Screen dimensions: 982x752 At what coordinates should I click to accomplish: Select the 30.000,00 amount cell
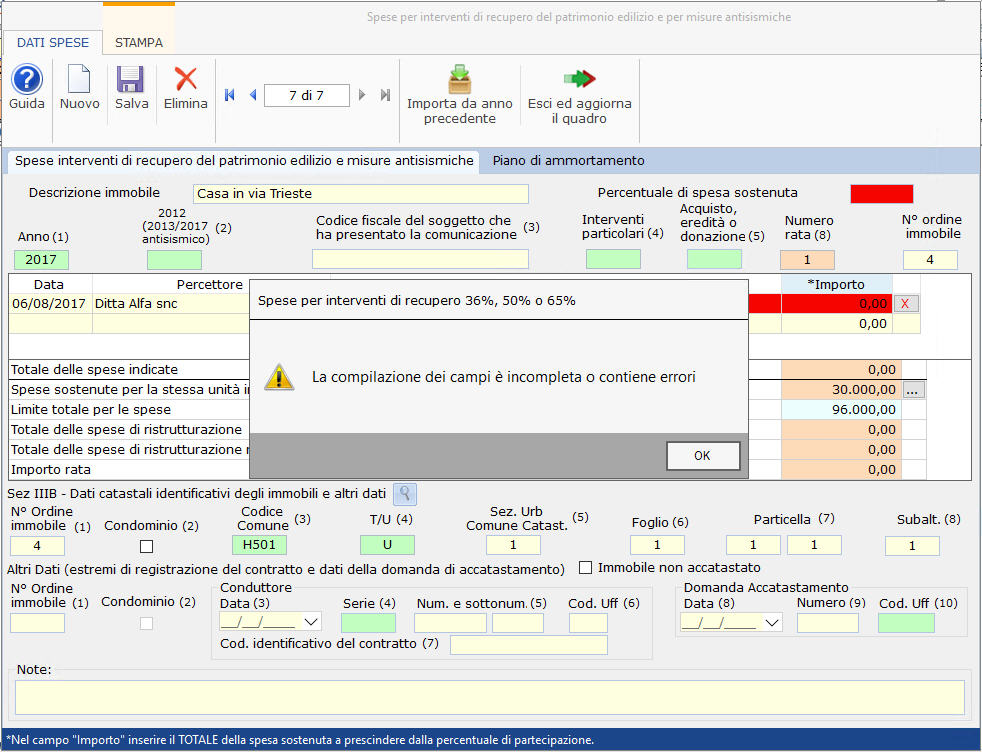pyautogui.click(x=841, y=390)
